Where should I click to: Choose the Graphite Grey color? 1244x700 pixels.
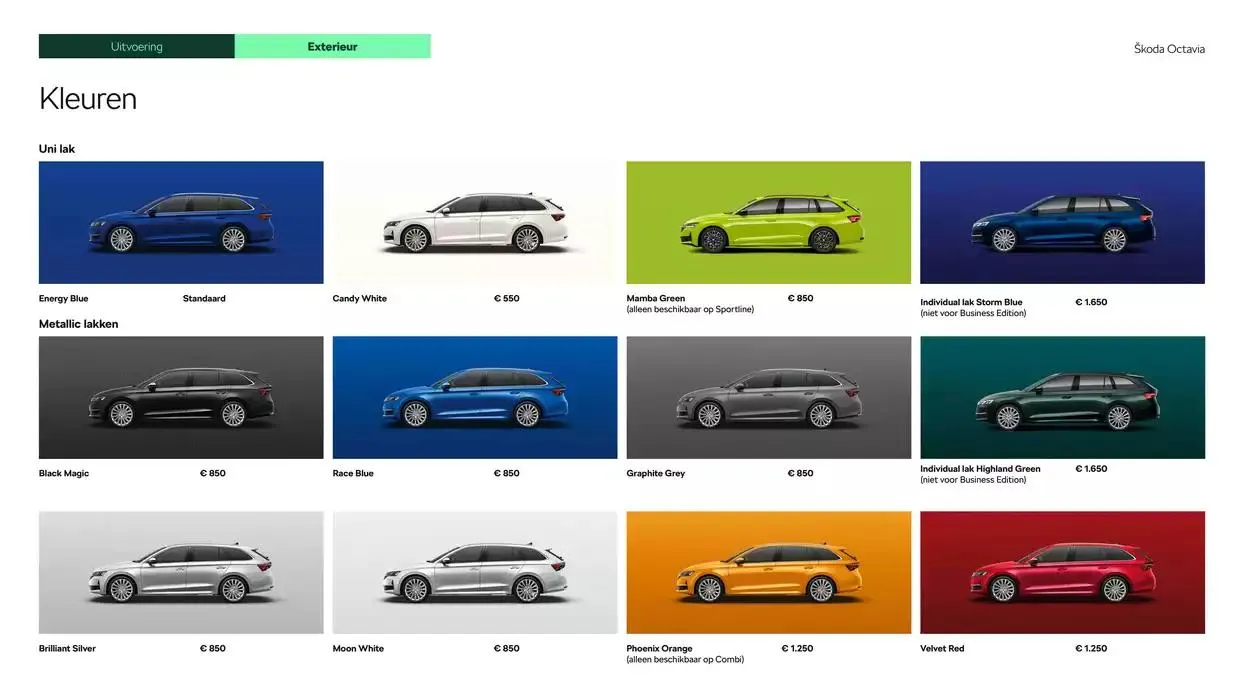tap(768, 397)
